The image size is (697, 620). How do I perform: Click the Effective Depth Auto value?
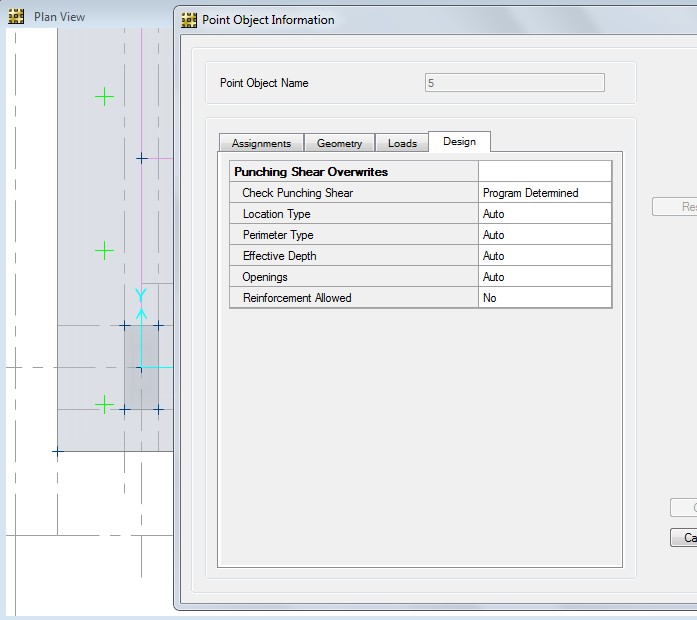tap(545, 256)
